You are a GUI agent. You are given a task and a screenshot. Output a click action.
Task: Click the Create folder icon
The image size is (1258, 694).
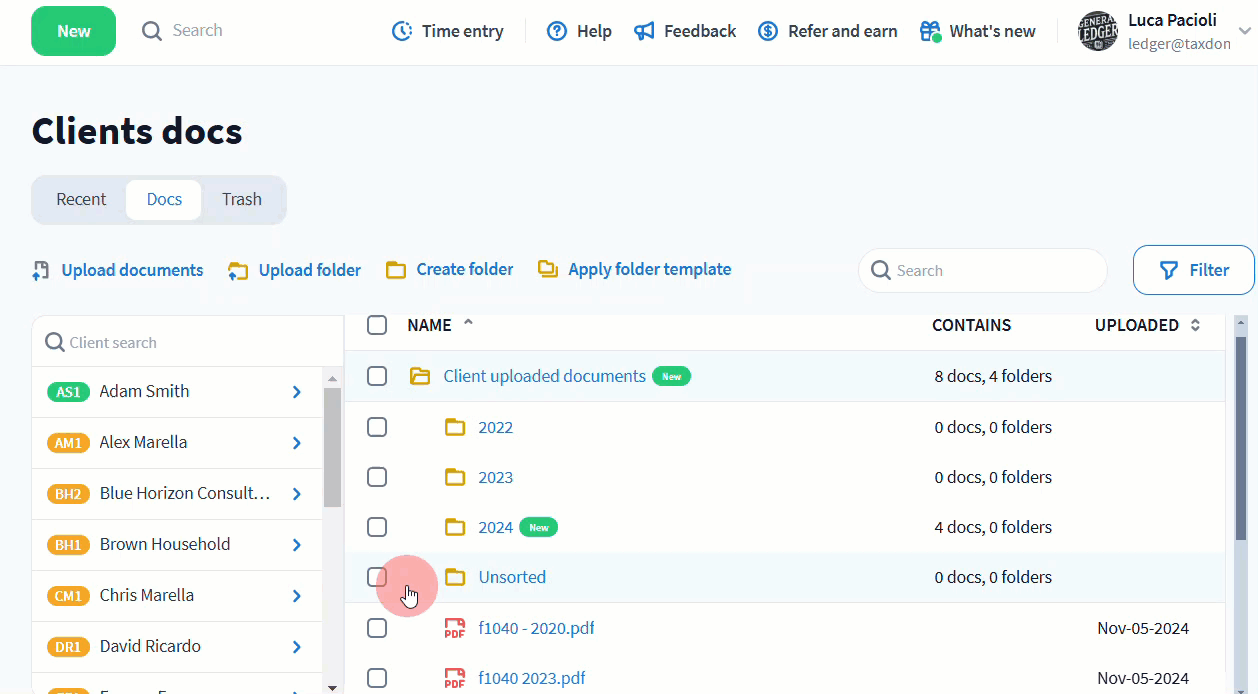[396, 270]
